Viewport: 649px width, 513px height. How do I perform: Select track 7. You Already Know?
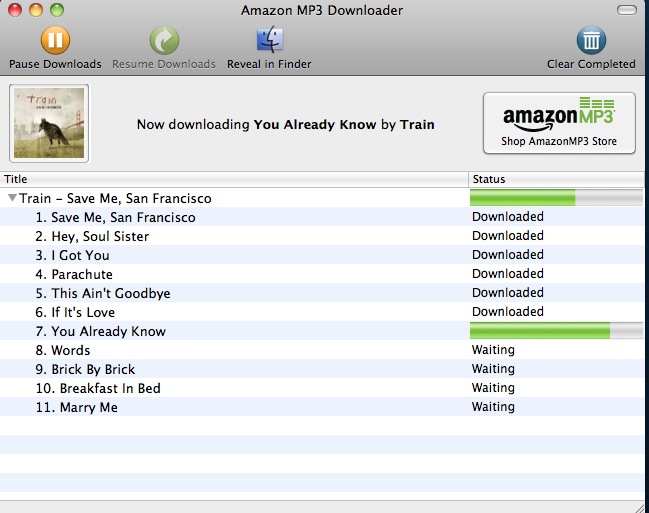(x=322, y=331)
